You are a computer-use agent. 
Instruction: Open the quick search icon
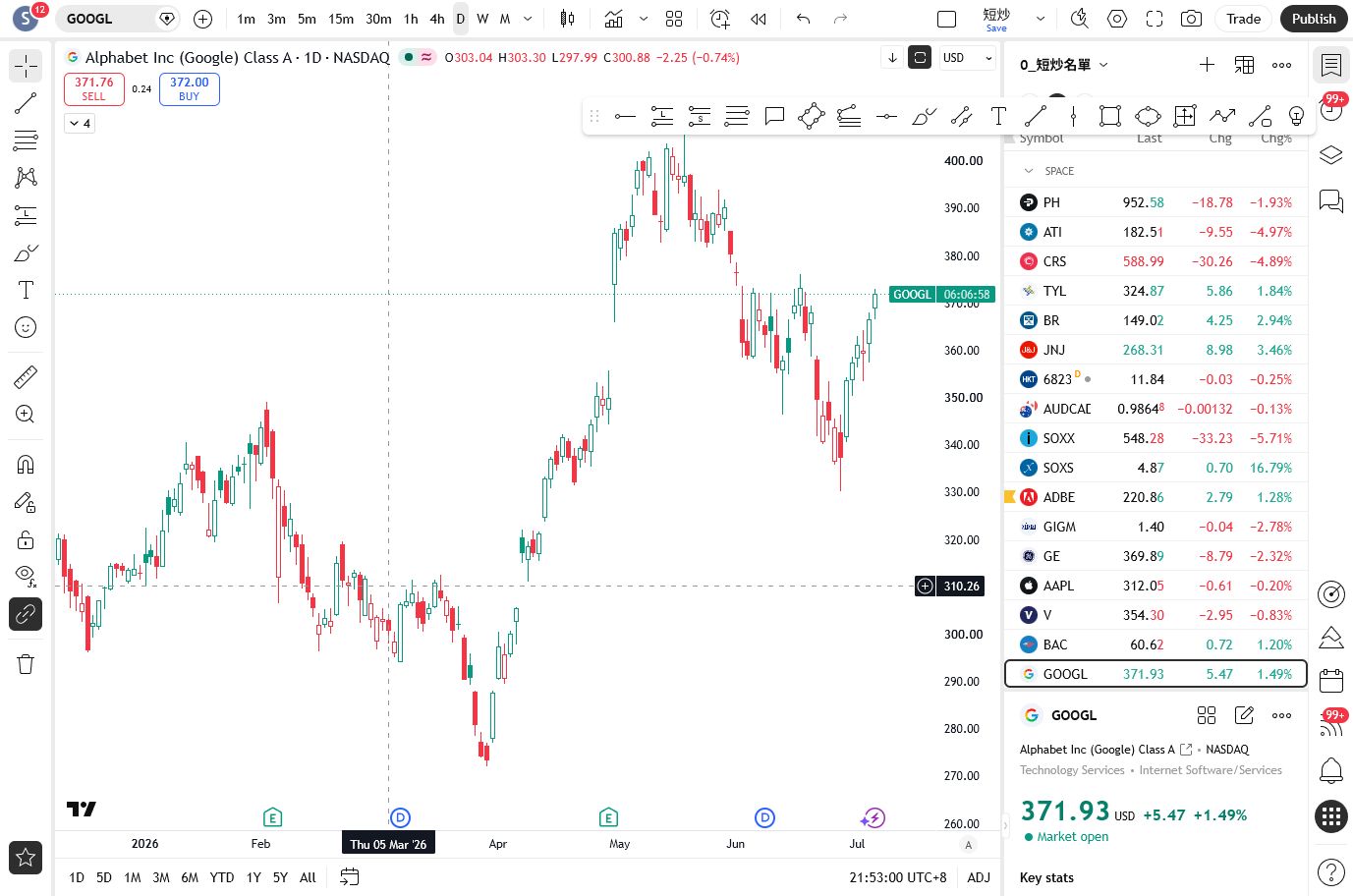click(1079, 19)
